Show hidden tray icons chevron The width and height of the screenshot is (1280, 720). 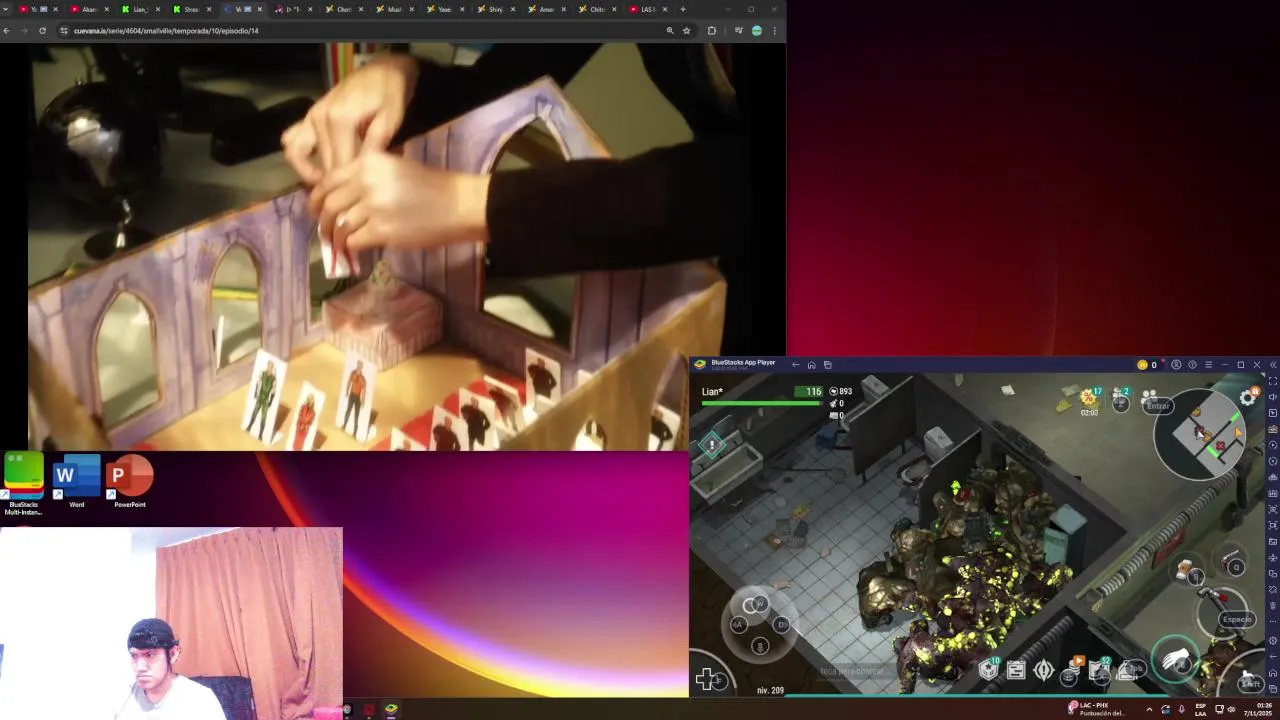[1148, 709]
